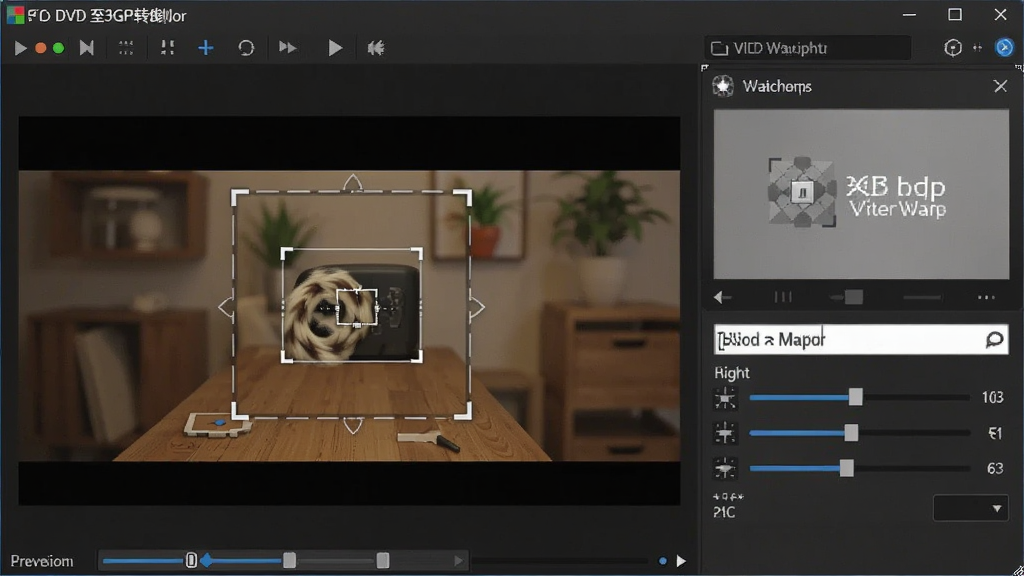1024x576 pixels.
Task: Click the blue diamond marker on Preview timeline
Action: click(206, 560)
